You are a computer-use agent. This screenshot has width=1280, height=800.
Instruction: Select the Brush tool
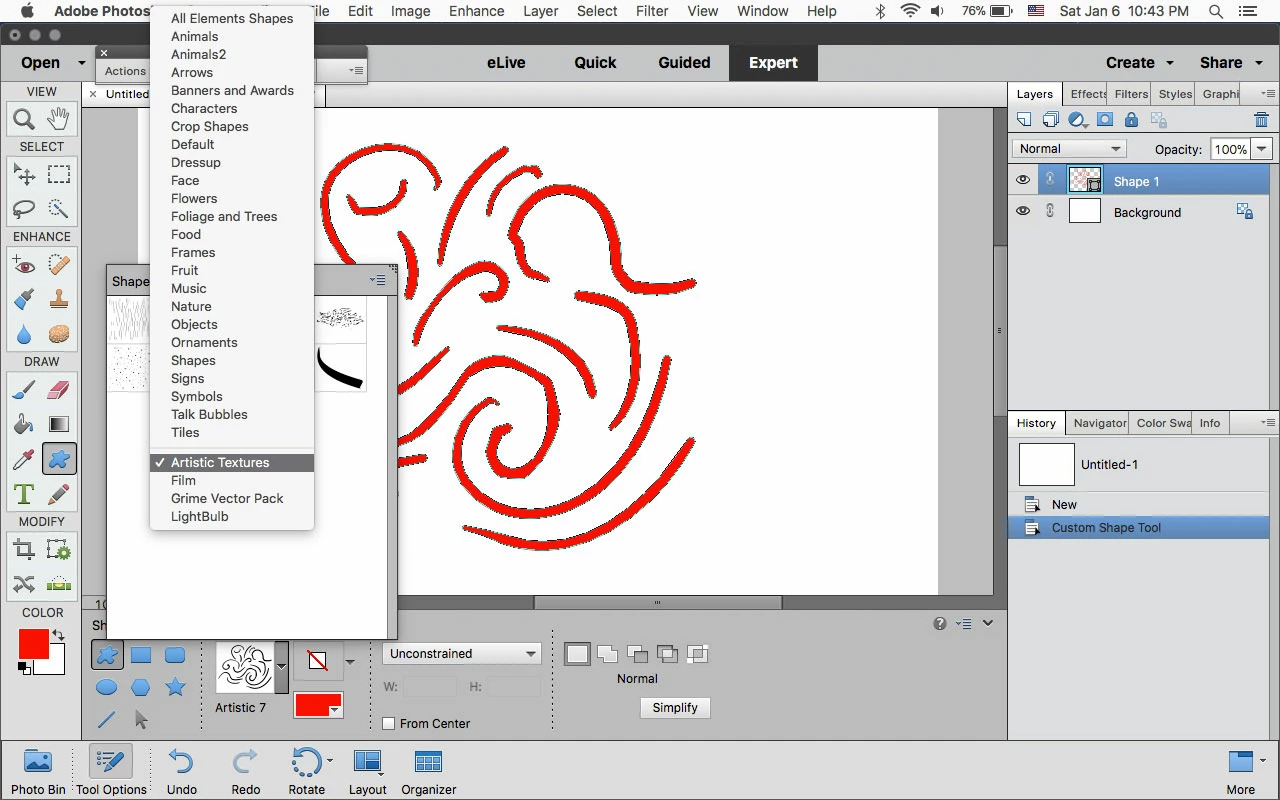pyautogui.click(x=24, y=389)
